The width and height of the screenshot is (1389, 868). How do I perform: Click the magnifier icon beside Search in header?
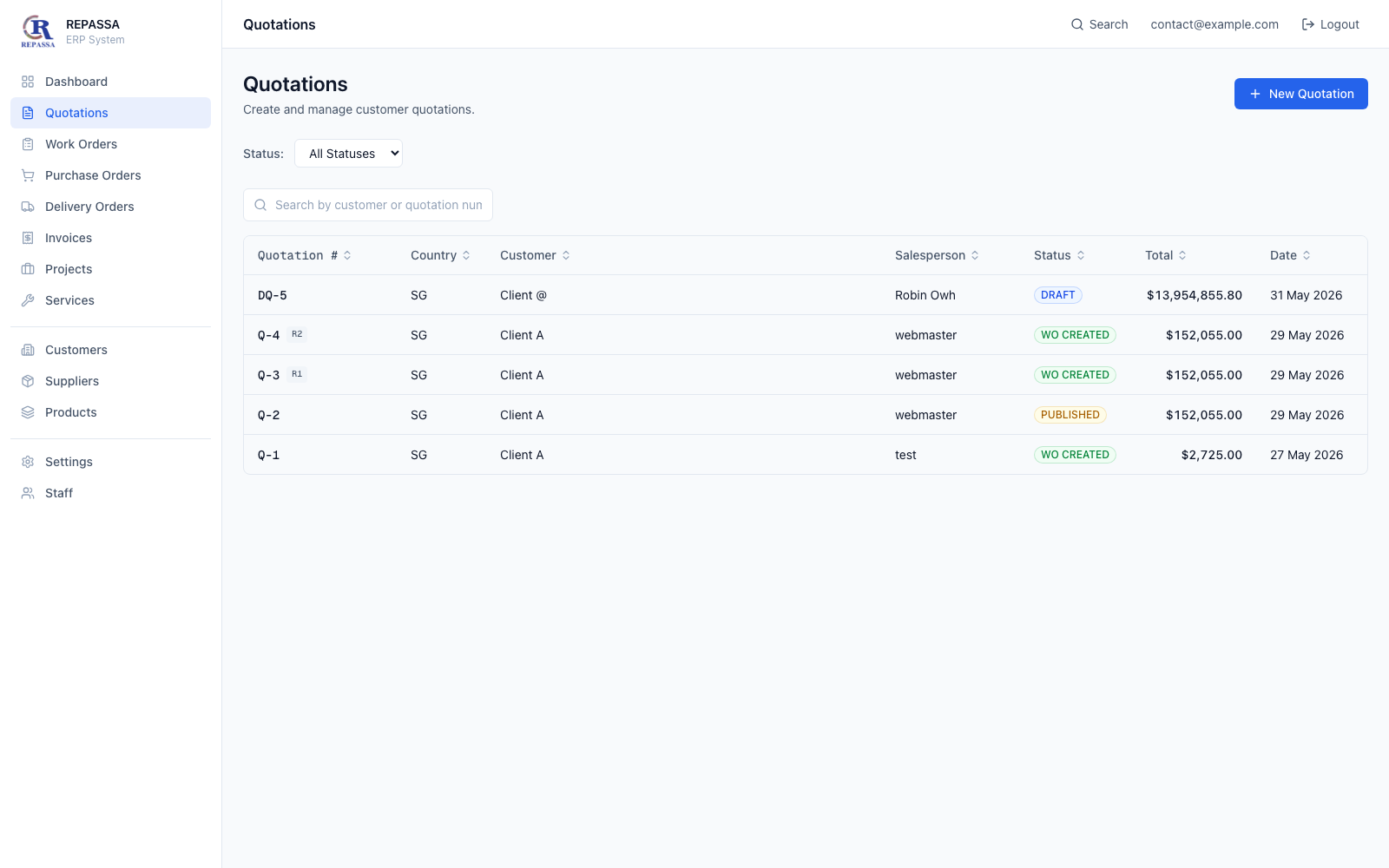point(1077,24)
